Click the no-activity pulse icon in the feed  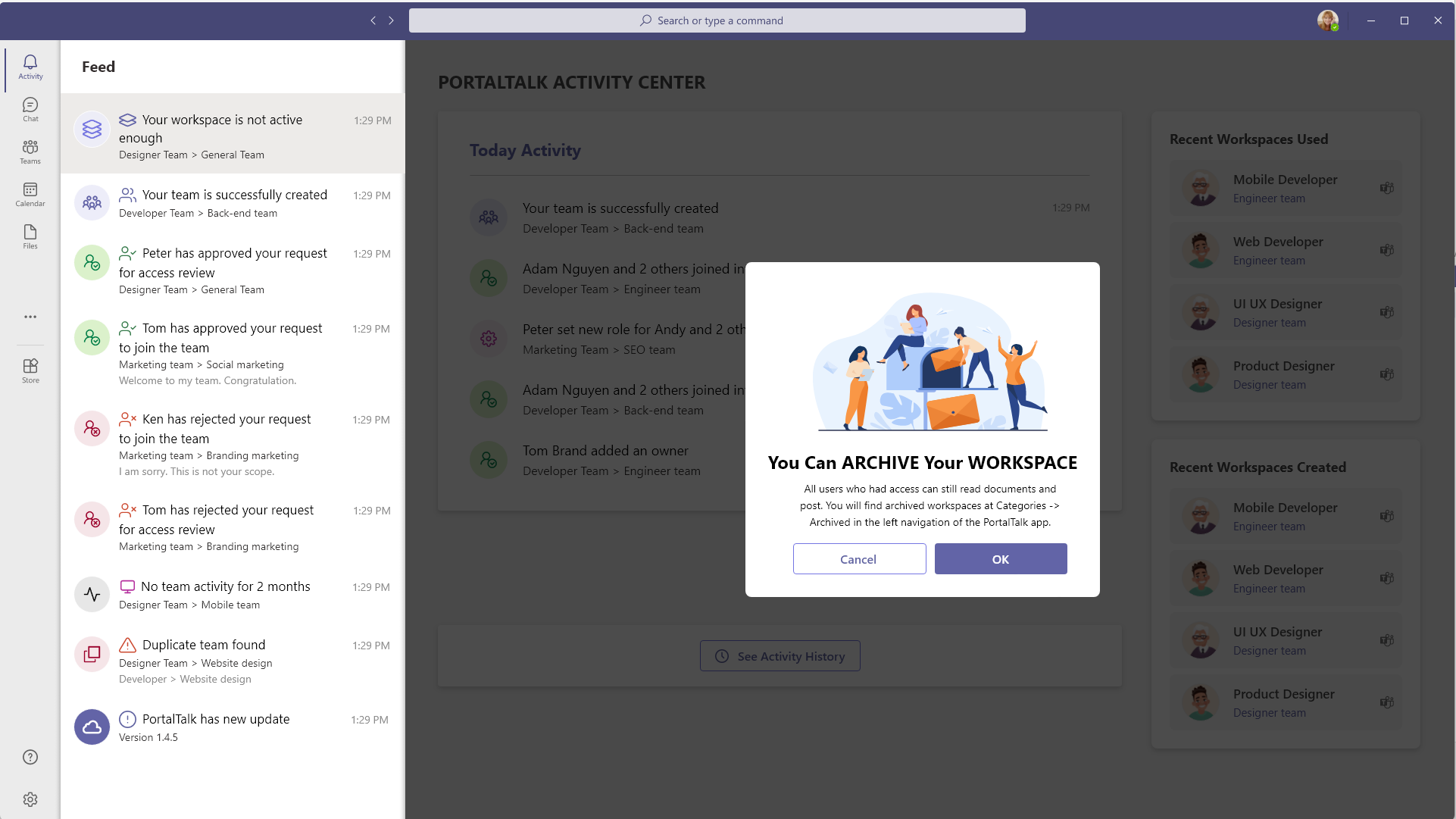92,595
